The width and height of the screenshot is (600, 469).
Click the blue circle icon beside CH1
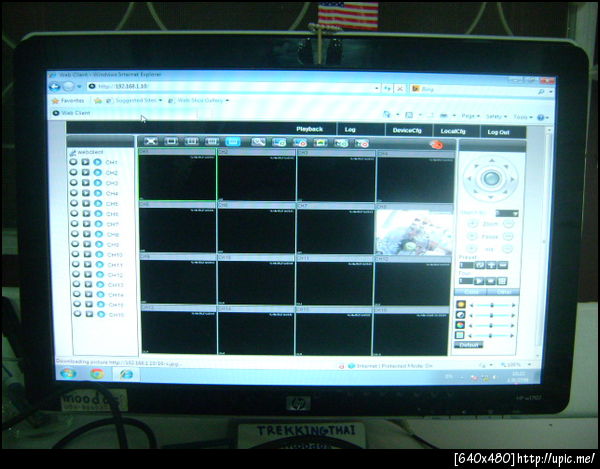coord(97,162)
